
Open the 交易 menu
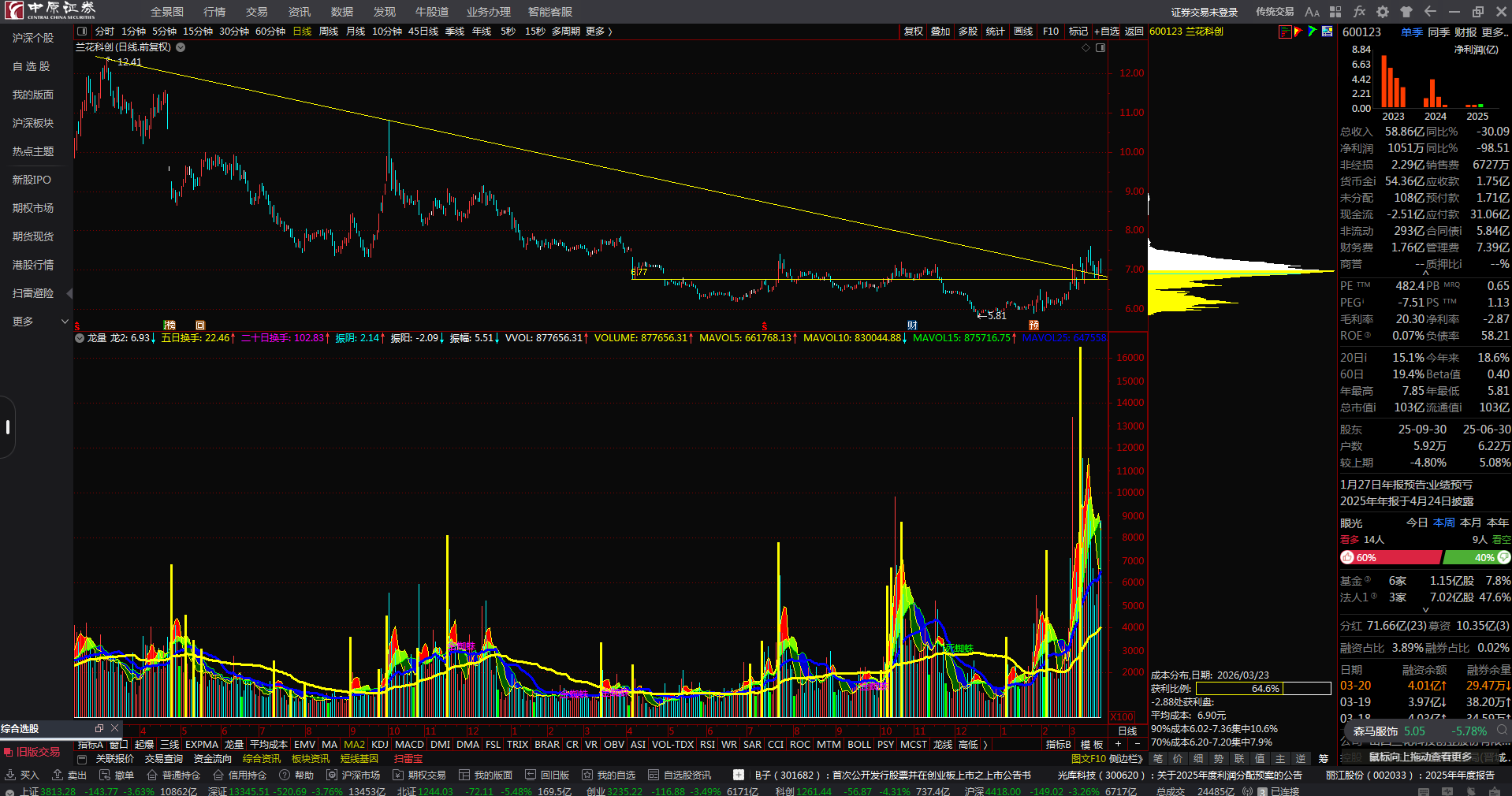click(257, 12)
